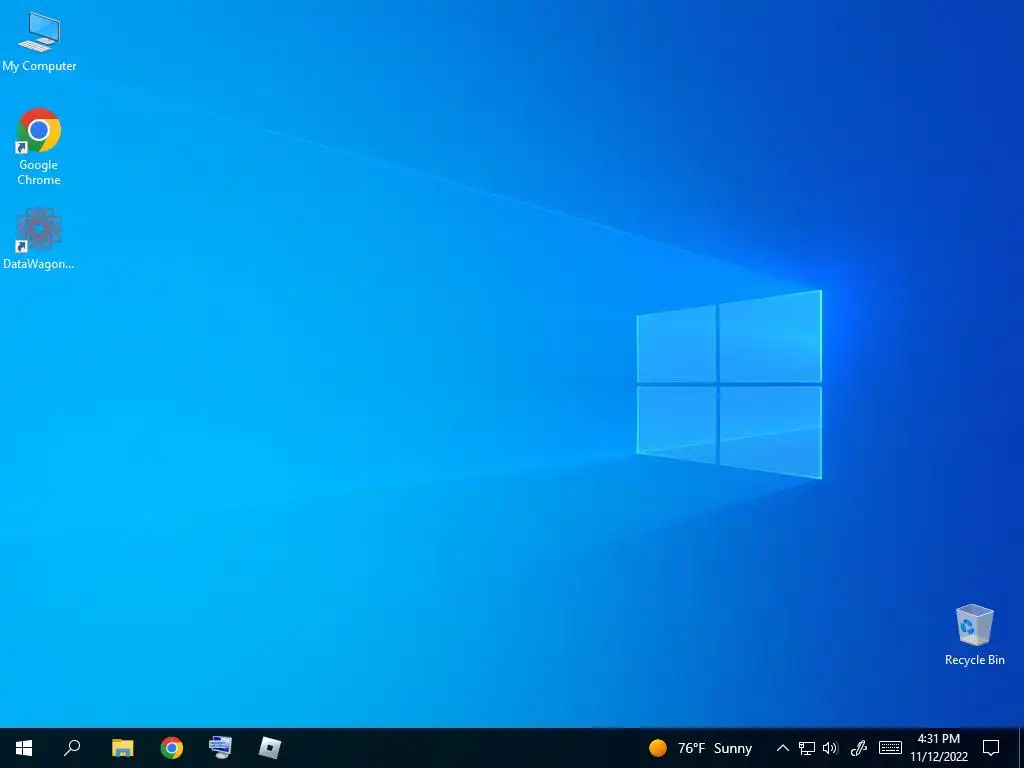This screenshot has width=1024, height=768.
Task: Open the Windows Start menu
Action: tap(24, 748)
